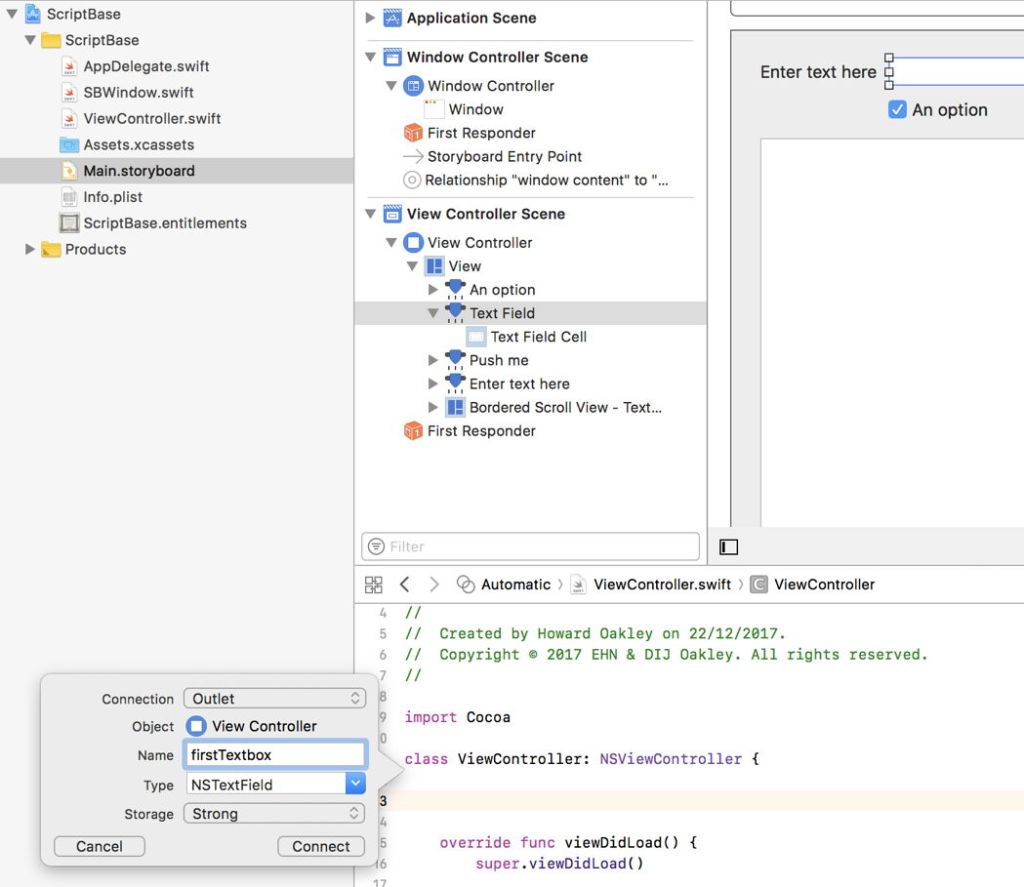The image size is (1024, 887).
Task: Uncheck the An option checkbox
Action: (x=897, y=110)
